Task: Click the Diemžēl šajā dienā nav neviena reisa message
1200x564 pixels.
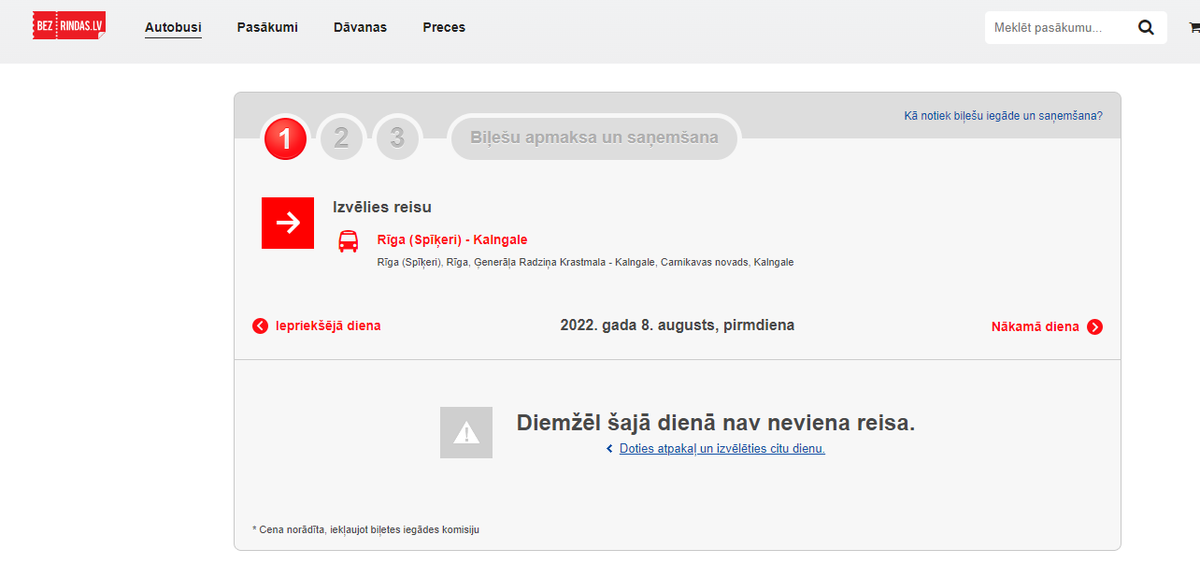Action: pos(716,423)
